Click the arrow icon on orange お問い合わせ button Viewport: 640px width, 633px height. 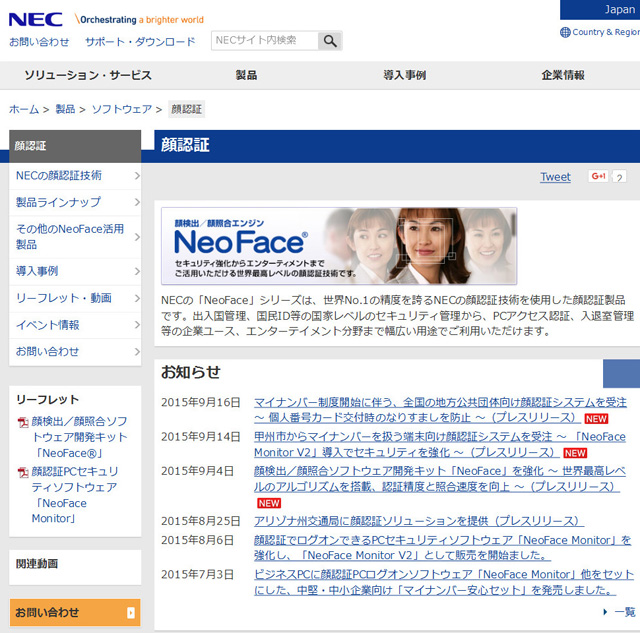131,612
